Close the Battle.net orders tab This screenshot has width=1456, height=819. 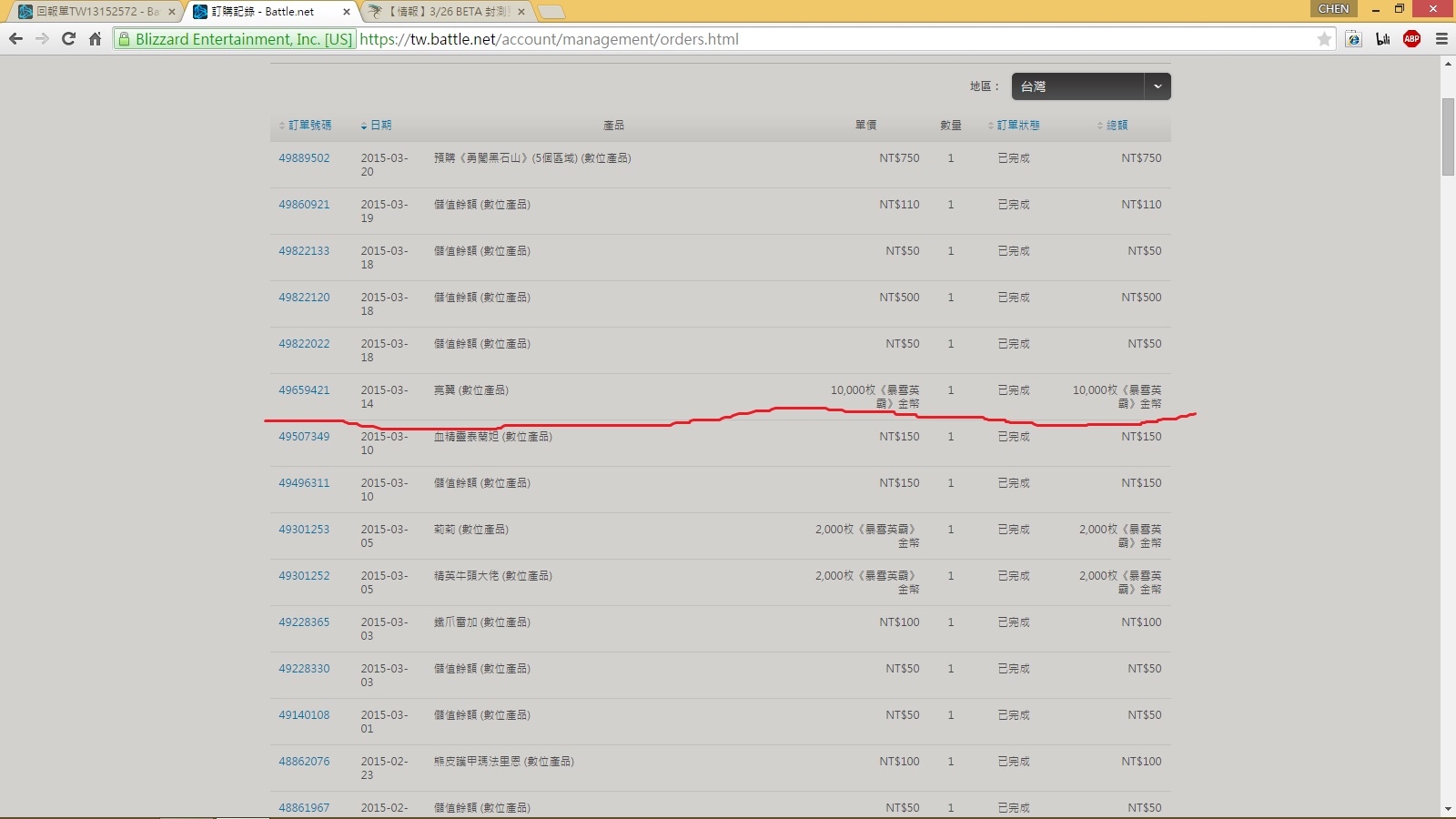pos(347,12)
